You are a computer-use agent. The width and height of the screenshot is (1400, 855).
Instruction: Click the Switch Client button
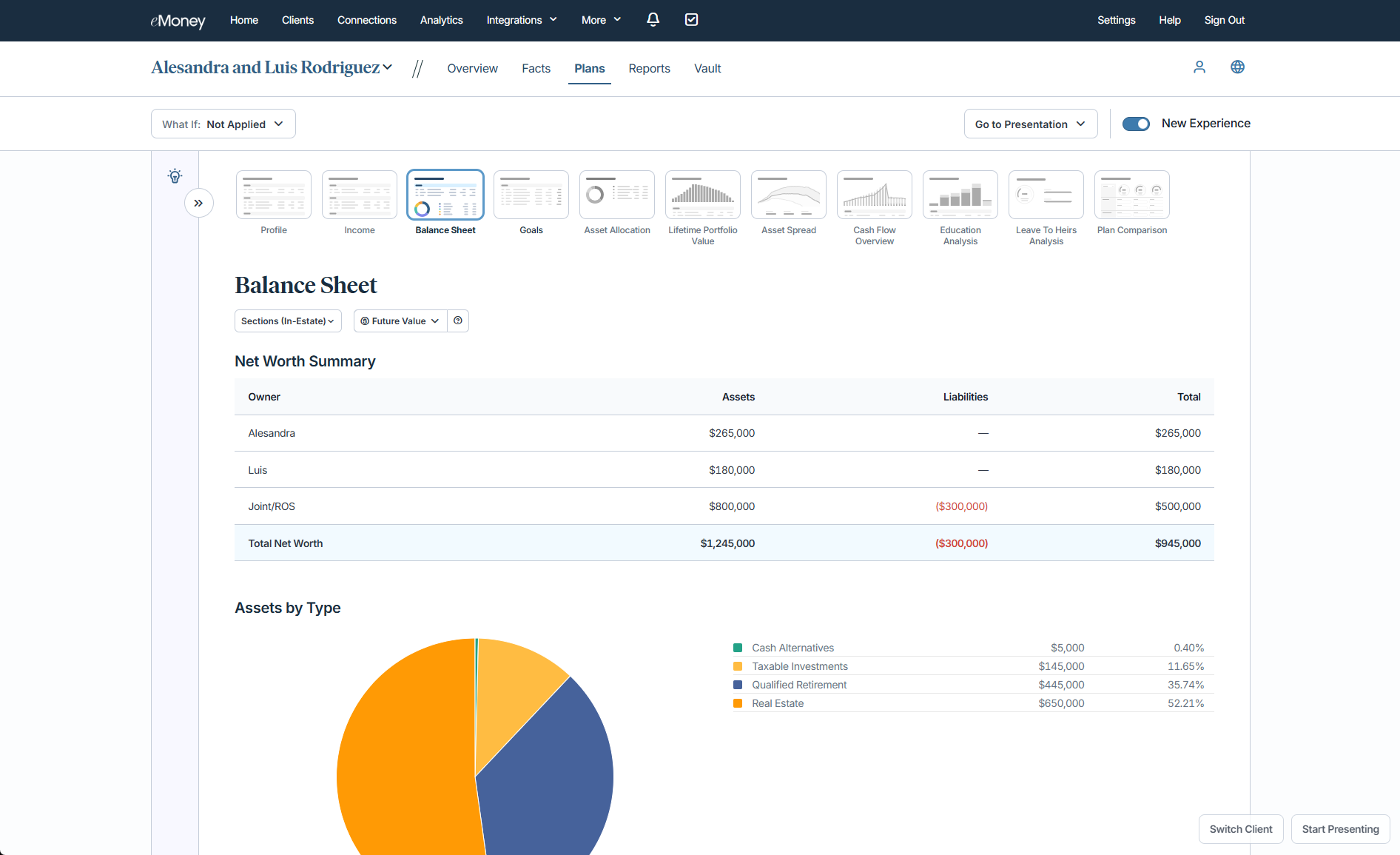pos(1241,829)
